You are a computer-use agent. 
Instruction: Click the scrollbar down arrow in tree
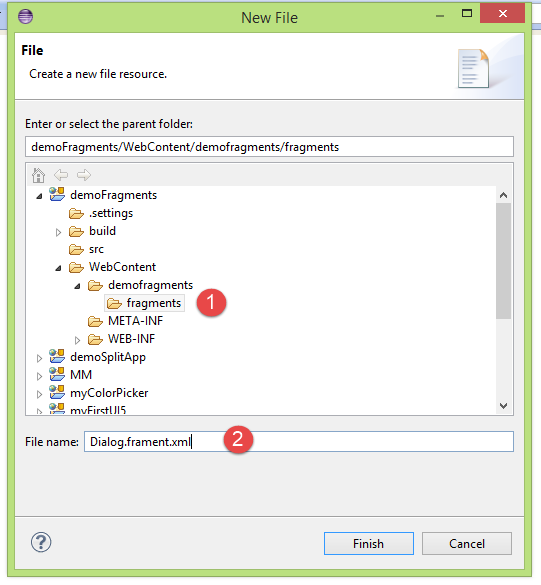point(503,406)
